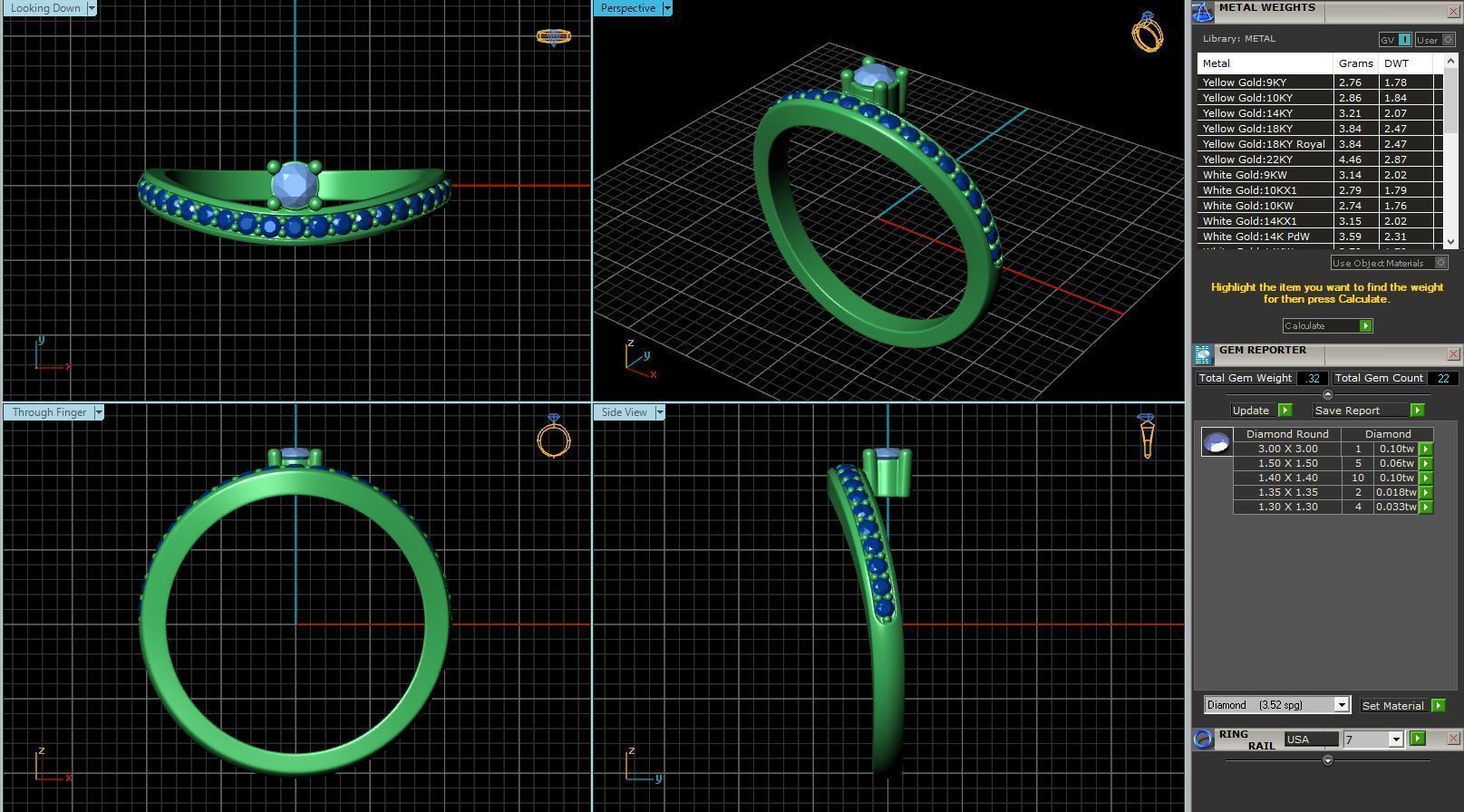This screenshot has height=812, width=1464.
Task: Toggle the User library switch
Action: [x=1435, y=39]
